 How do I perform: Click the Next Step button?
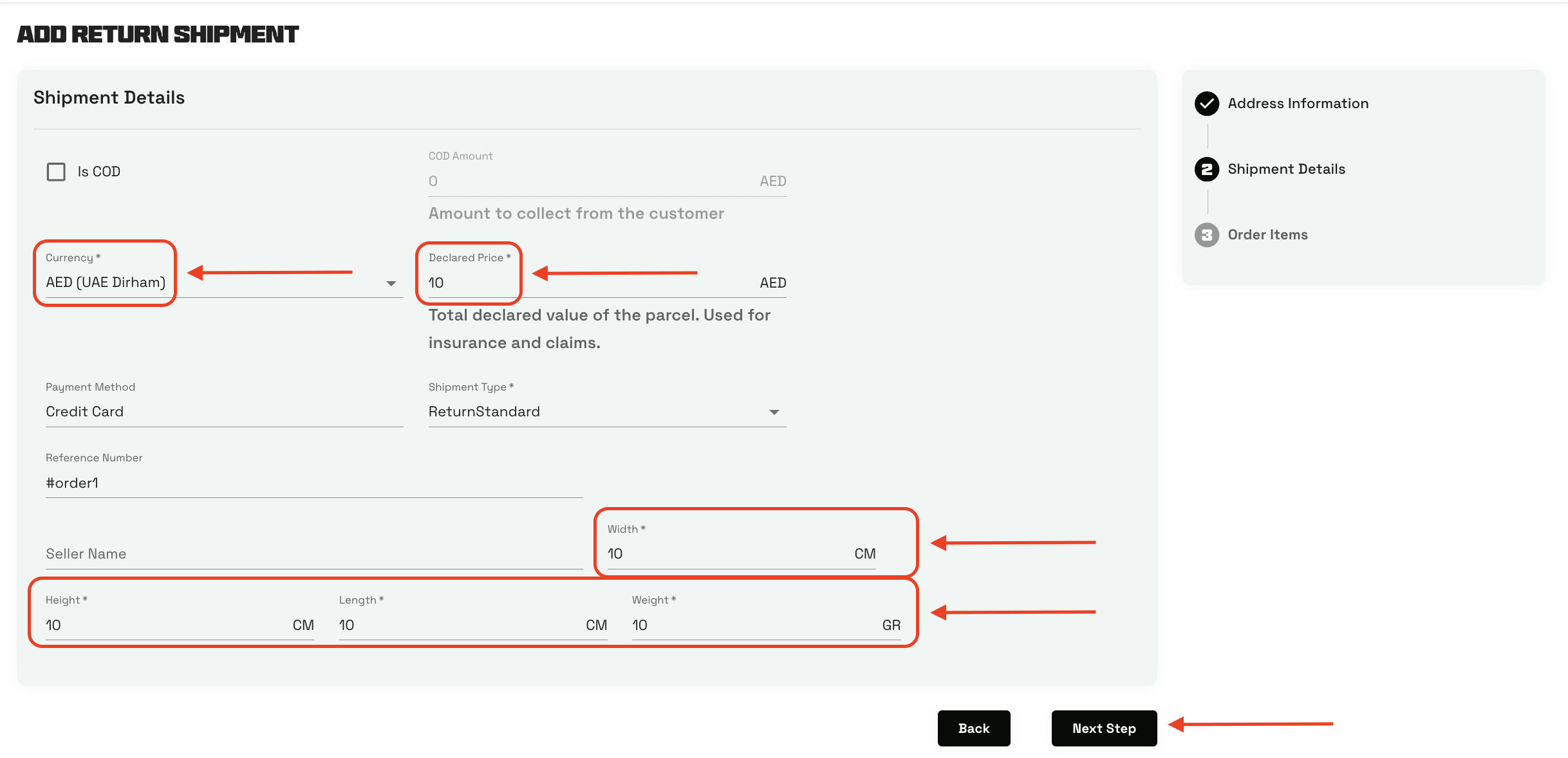click(x=1103, y=728)
